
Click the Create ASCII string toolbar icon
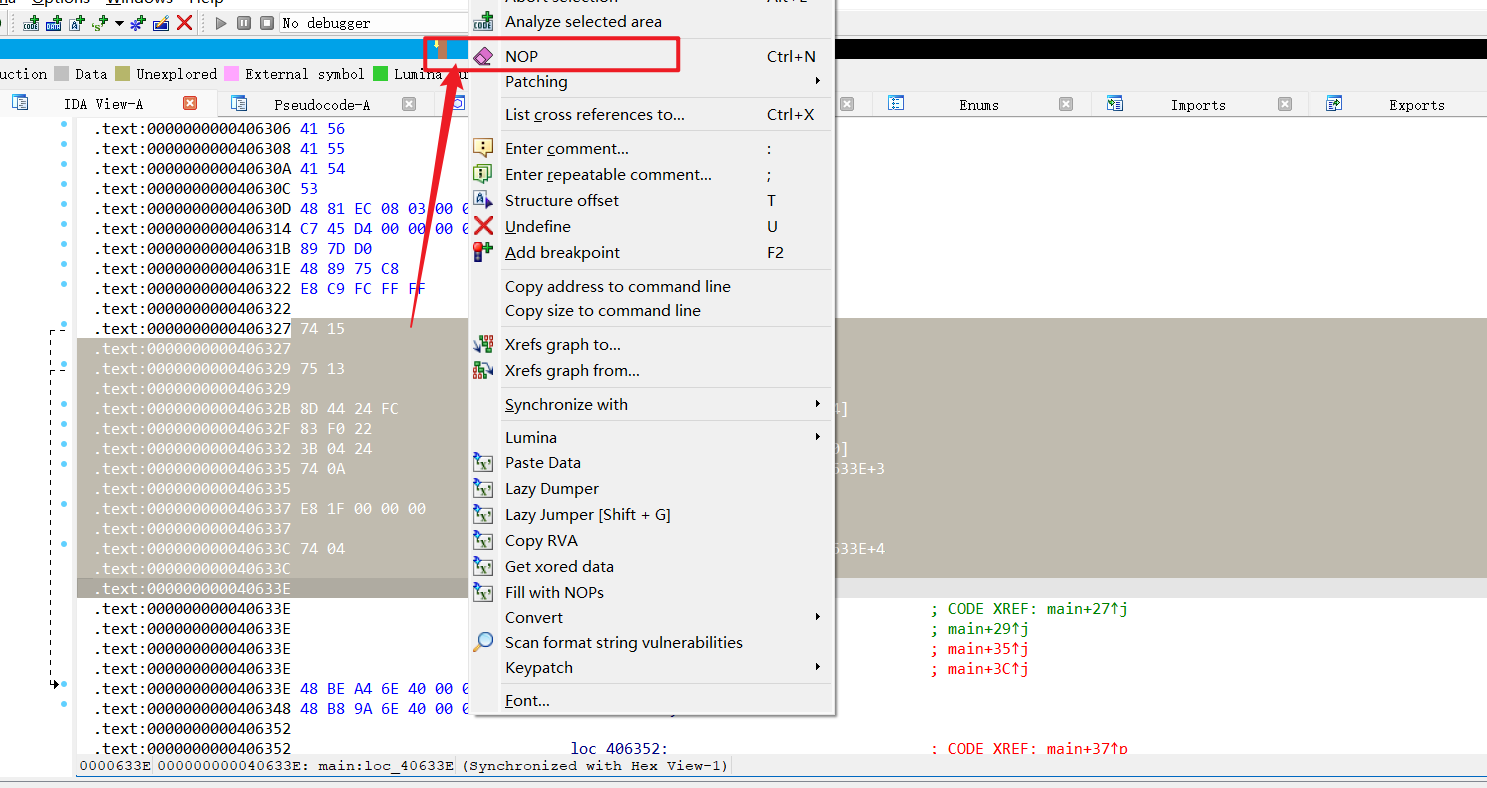(77, 22)
